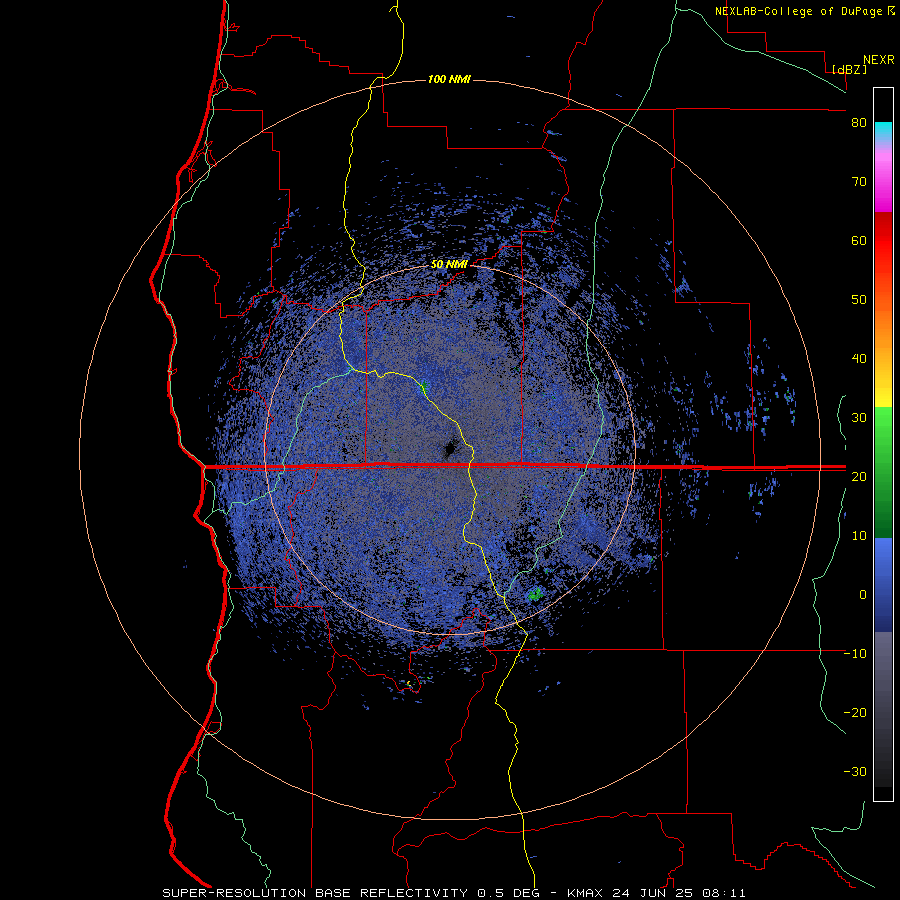Click the 0 value on the dBZ scale

[x=863, y=595]
